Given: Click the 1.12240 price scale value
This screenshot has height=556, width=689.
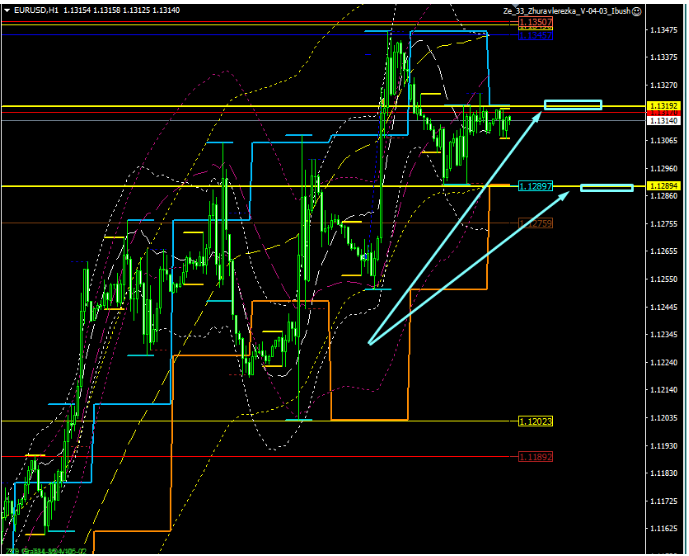Looking at the screenshot, I should click(x=664, y=362).
